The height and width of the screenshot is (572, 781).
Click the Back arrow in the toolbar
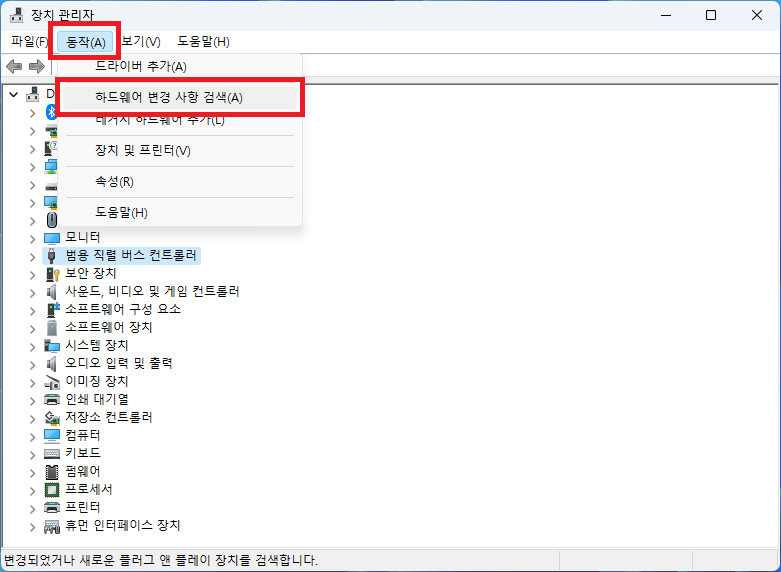[13, 66]
